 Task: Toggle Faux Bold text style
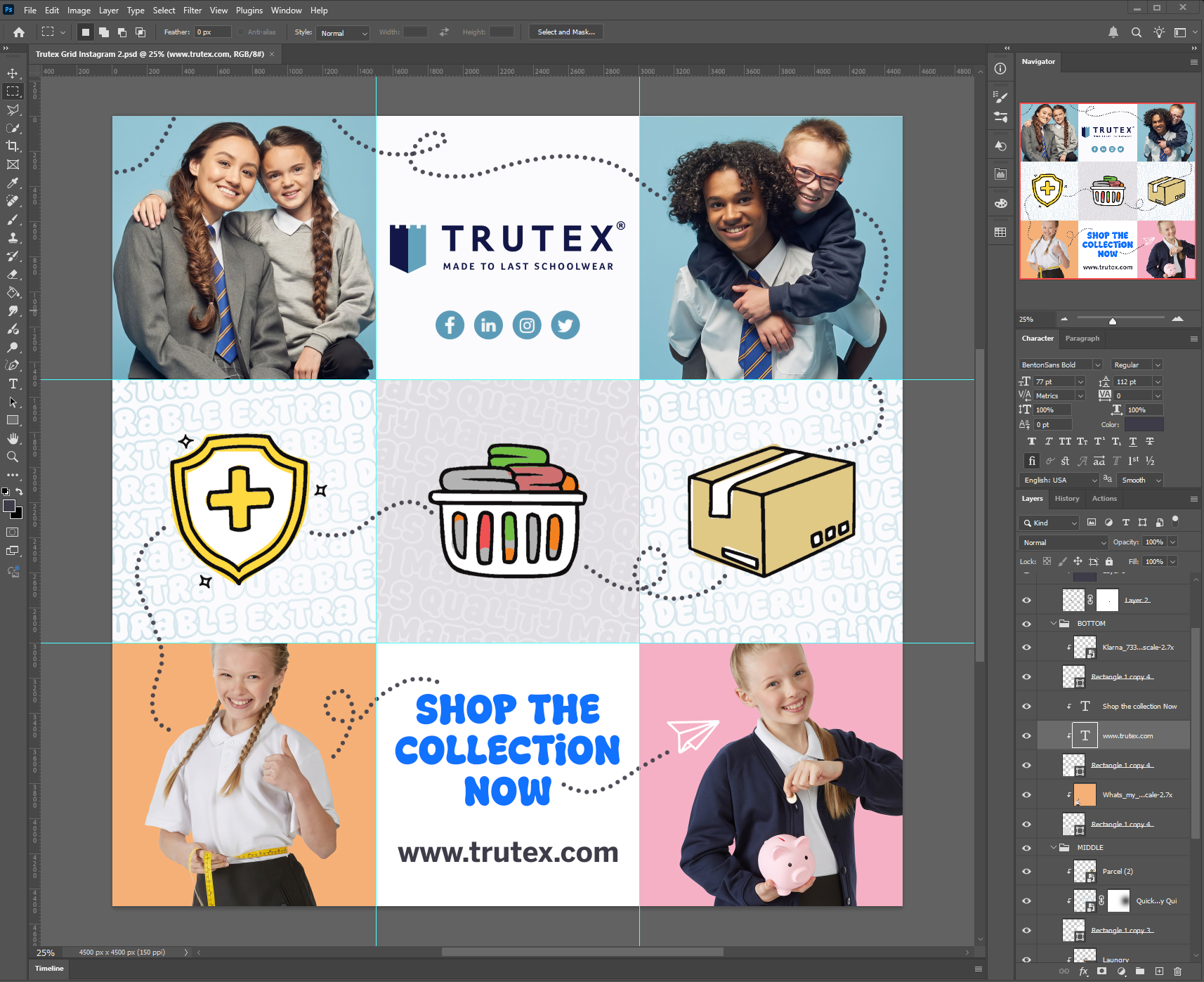click(1031, 442)
